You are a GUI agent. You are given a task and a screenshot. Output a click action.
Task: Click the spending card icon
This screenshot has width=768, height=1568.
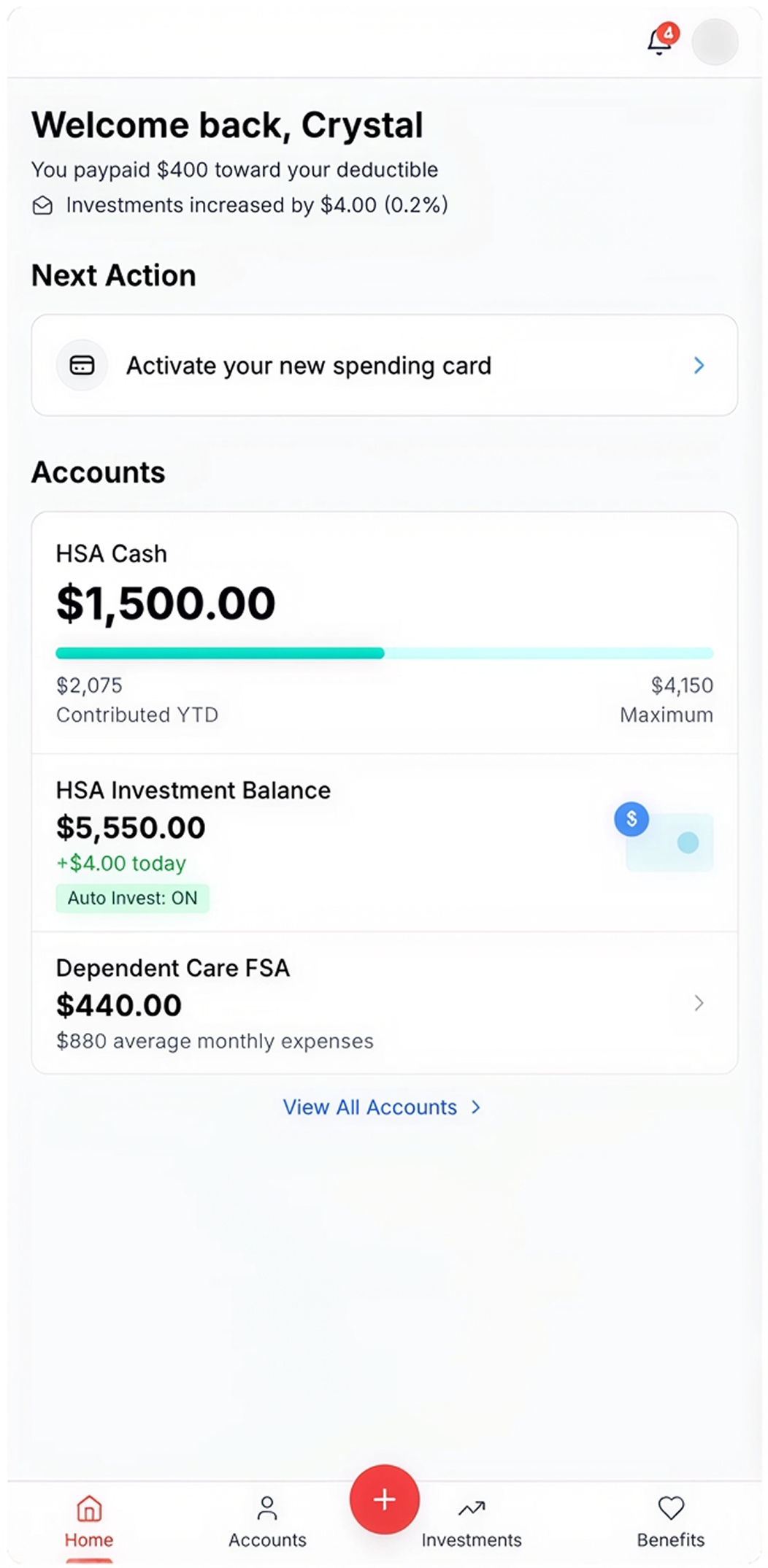82,365
